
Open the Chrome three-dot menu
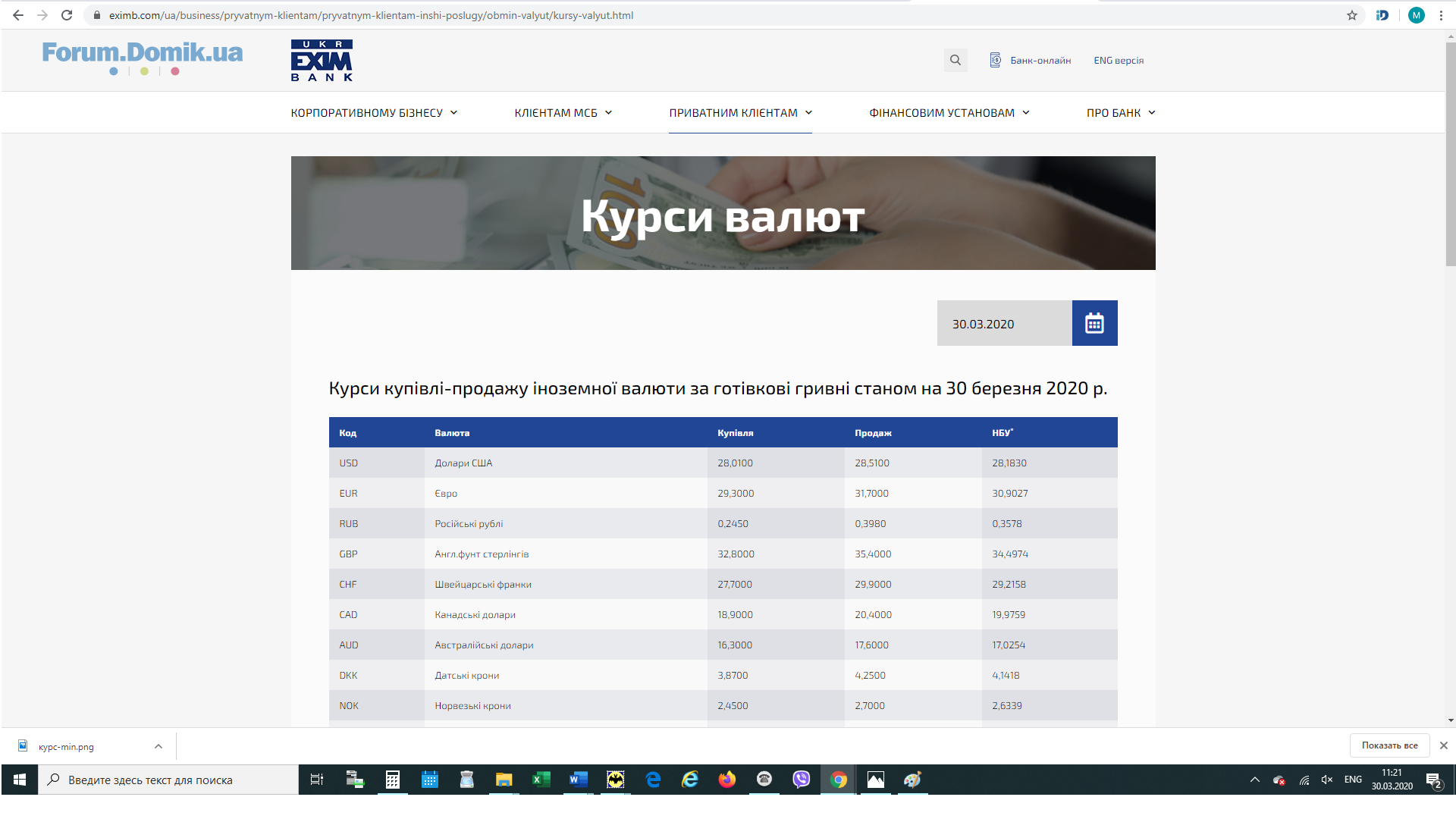1441,15
